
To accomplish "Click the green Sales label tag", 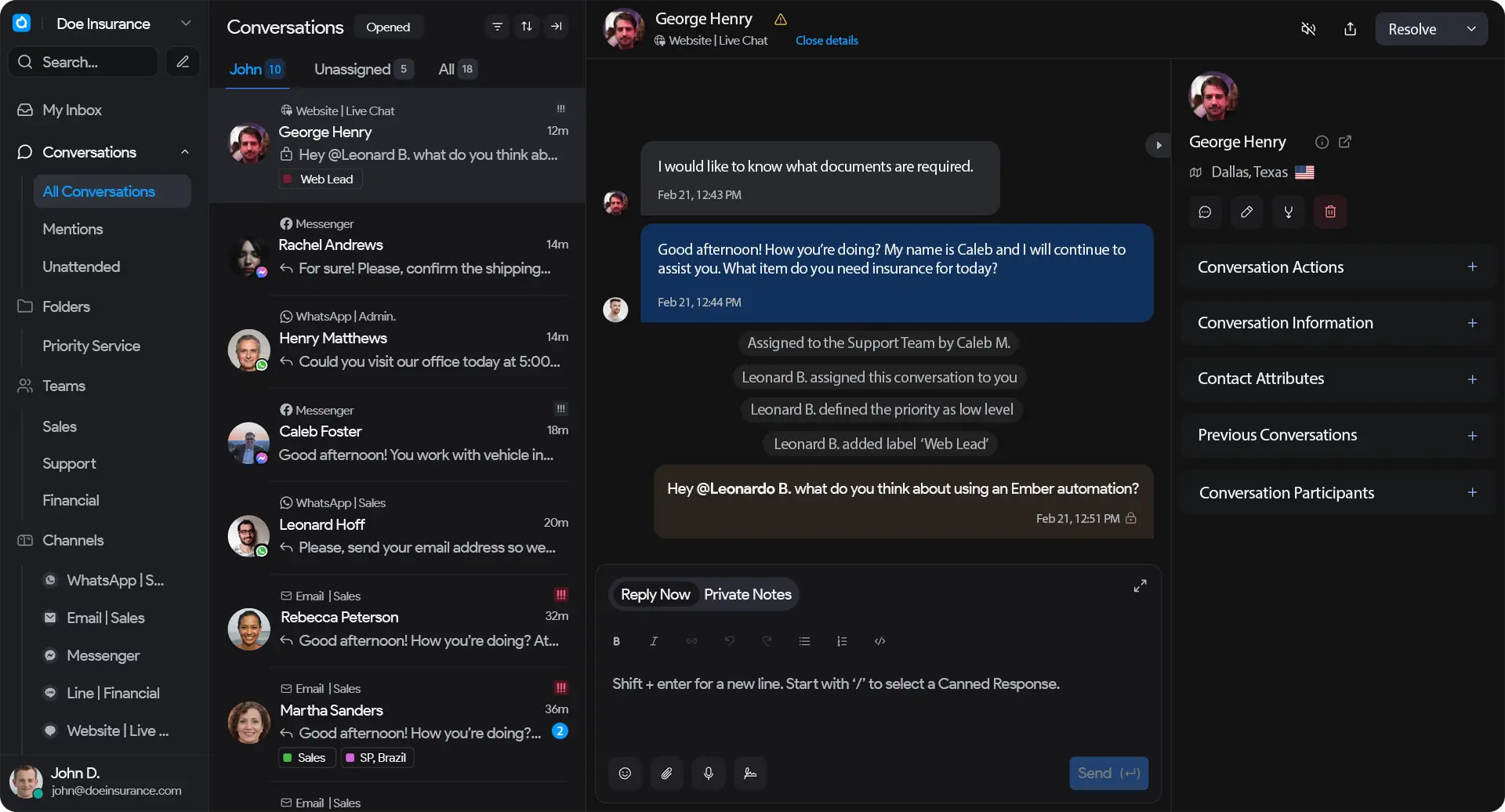I will coord(306,758).
